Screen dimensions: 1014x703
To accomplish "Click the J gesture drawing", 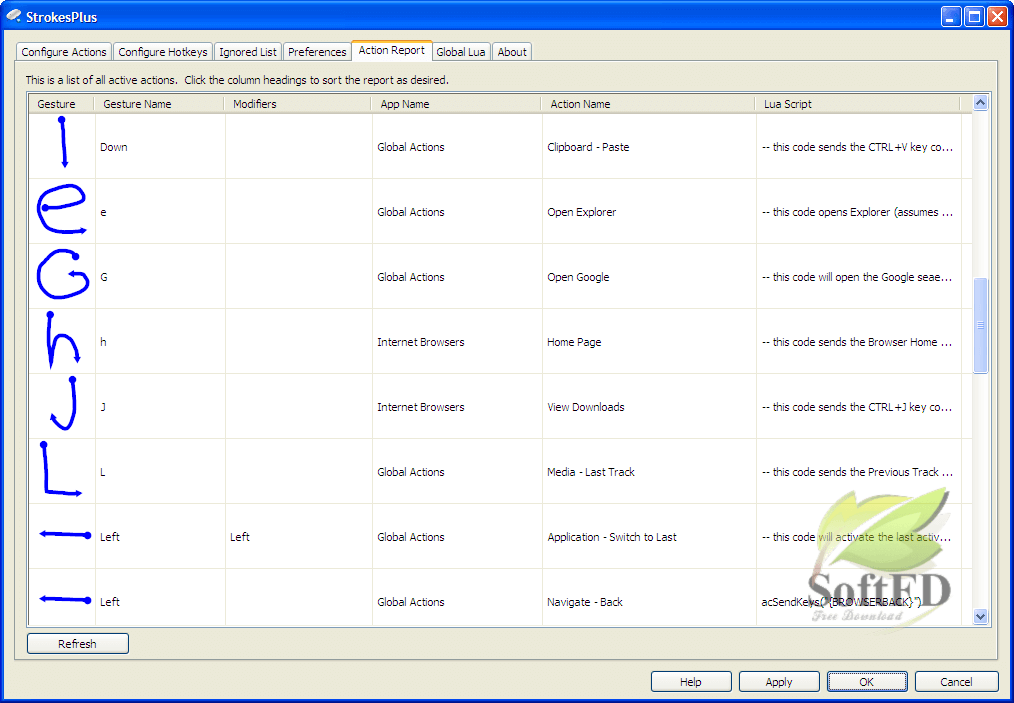I will tap(64, 404).
